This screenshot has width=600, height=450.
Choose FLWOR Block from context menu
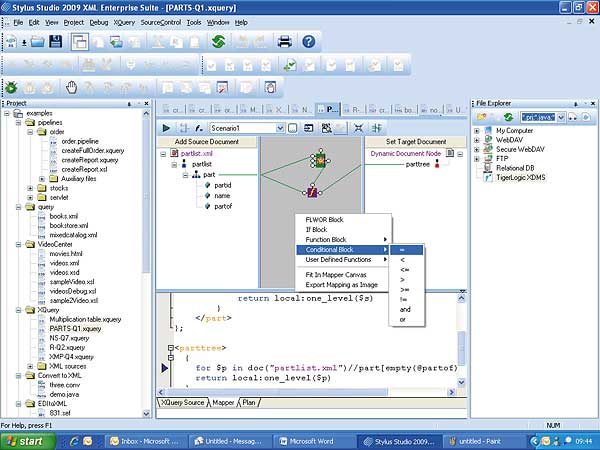click(324, 220)
